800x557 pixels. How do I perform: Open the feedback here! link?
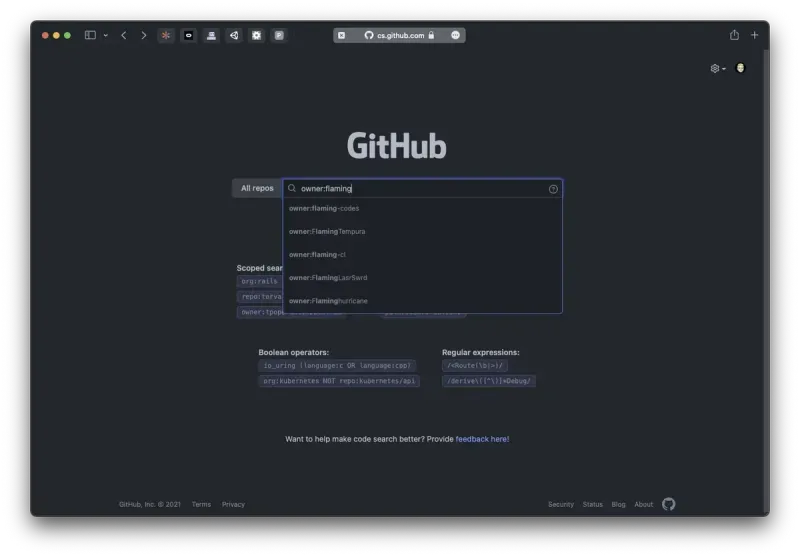click(x=482, y=439)
